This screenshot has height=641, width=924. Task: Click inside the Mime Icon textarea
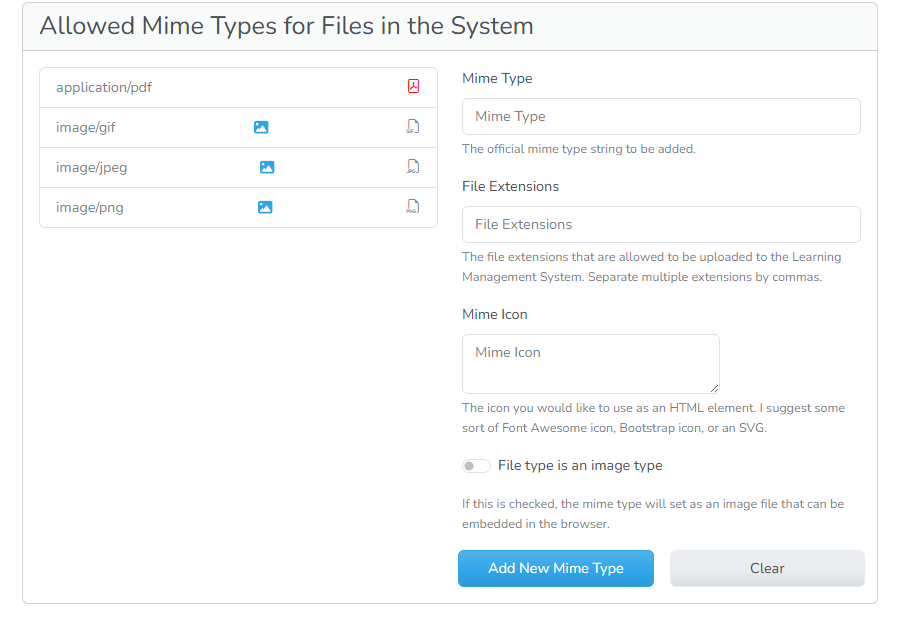(590, 364)
